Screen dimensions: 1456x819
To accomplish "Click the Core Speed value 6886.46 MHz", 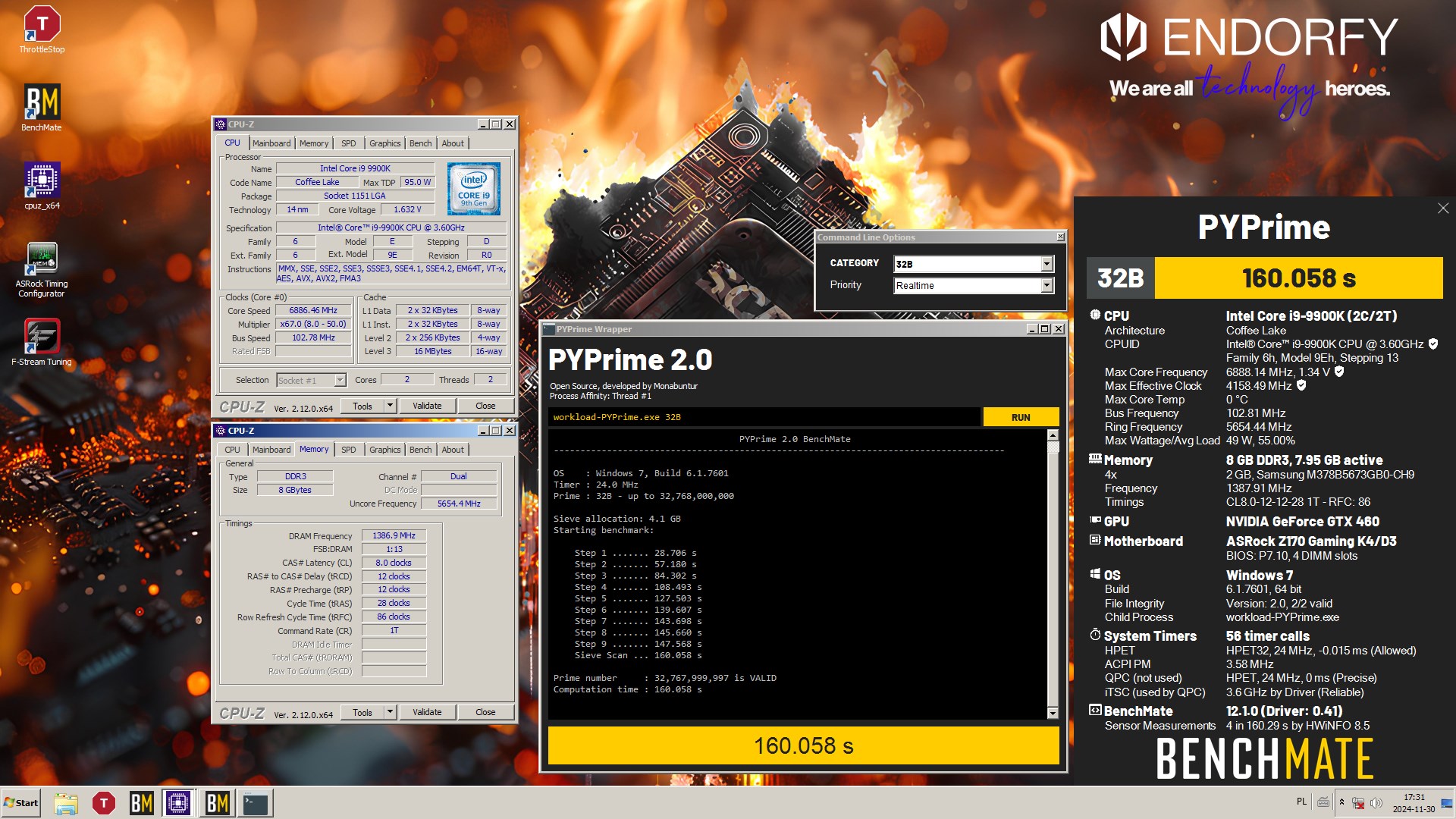I will click(x=313, y=310).
